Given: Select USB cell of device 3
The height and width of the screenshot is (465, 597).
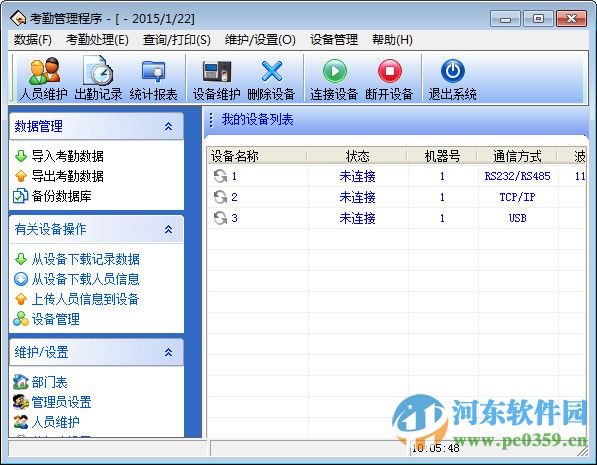Looking at the screenshot, I should click(517, 218).
